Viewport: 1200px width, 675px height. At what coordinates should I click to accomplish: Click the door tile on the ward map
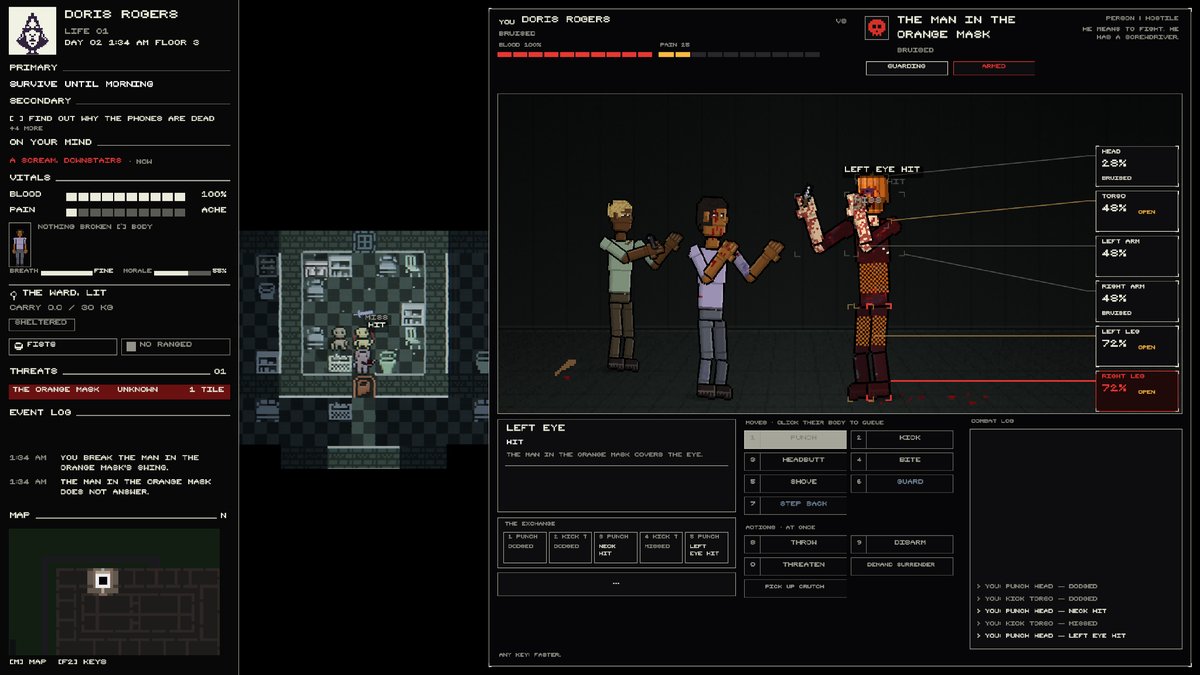[363, 387]
